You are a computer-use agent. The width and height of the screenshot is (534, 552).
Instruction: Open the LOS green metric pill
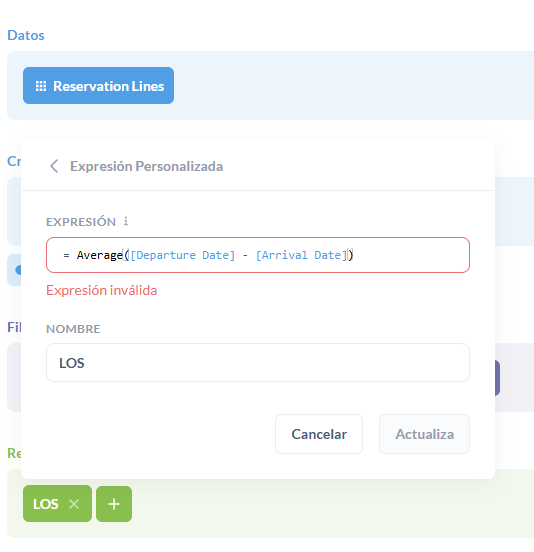(x=46, y=504)
